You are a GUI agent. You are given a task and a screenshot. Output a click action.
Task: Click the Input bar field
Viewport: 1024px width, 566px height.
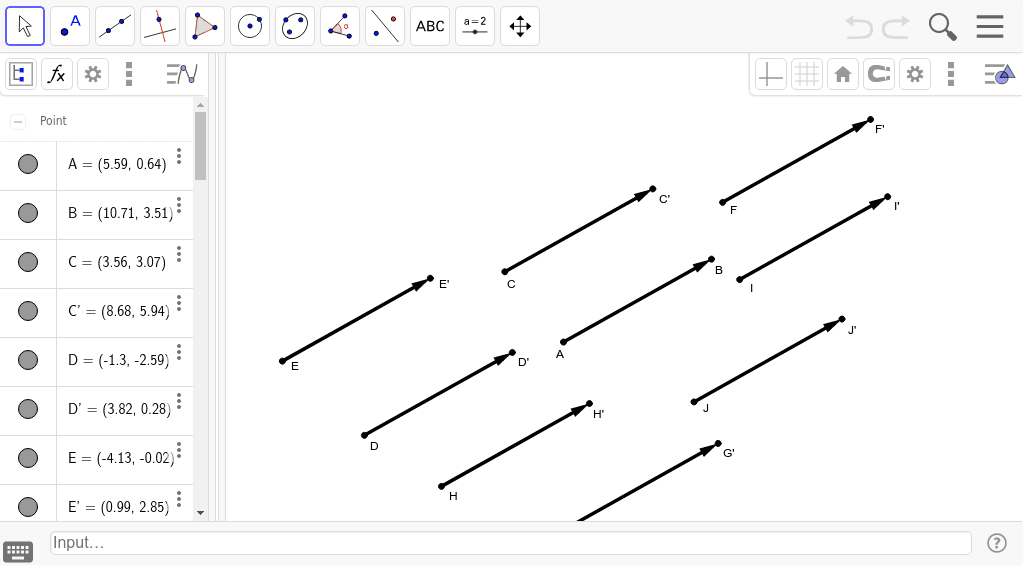(x=511, y=543)
